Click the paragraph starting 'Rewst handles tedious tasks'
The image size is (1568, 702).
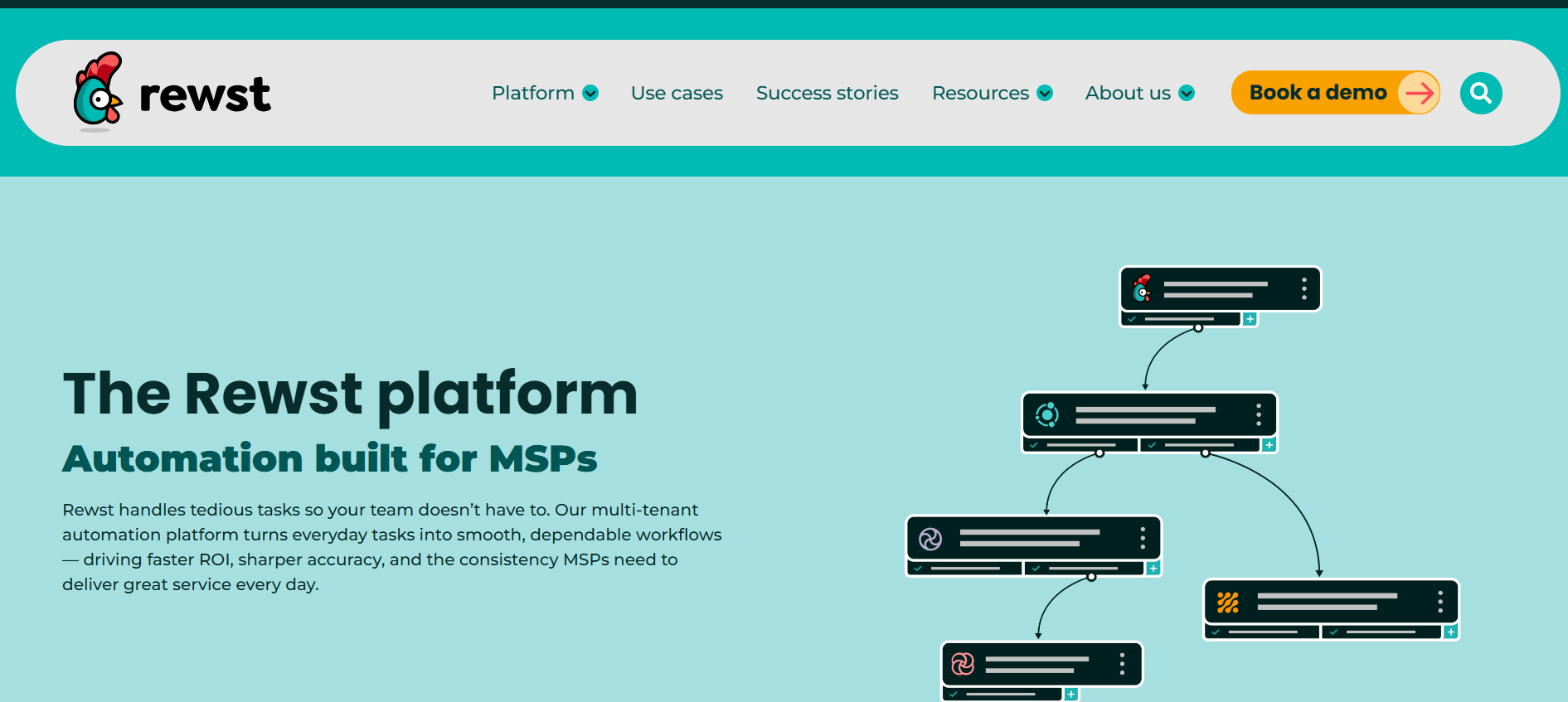tap(392, 547)
